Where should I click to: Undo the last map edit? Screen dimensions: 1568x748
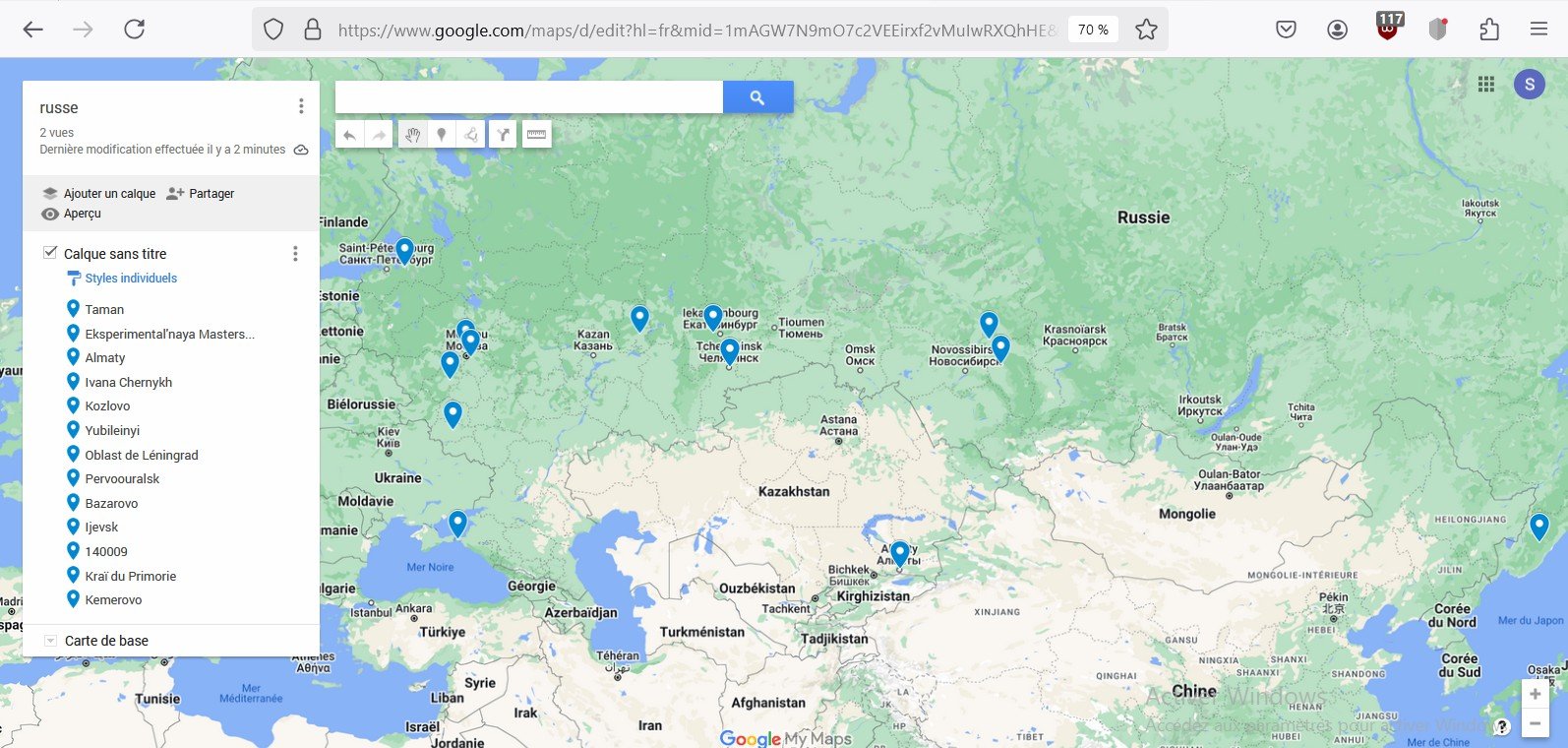(350, 135)
